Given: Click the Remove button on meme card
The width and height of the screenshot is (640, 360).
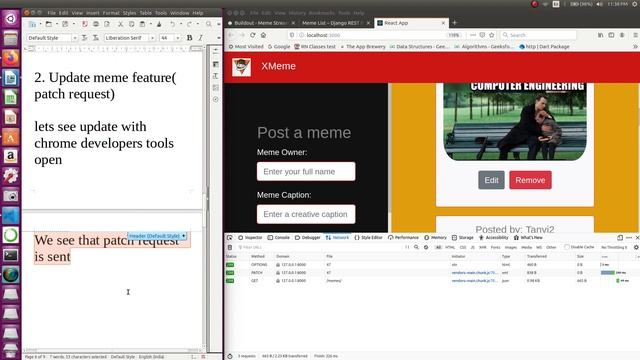Looking at the screenshot, I should coord(530,180).
